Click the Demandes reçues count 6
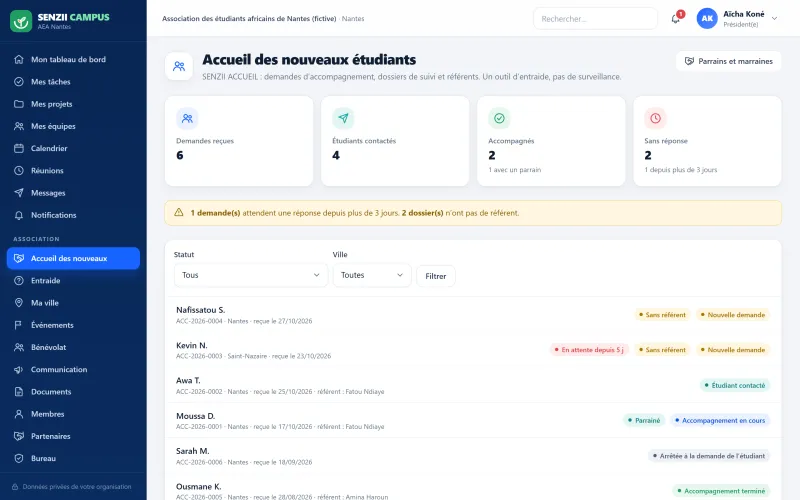This screenshot has width=800, height=500. [x=180, y=155]
